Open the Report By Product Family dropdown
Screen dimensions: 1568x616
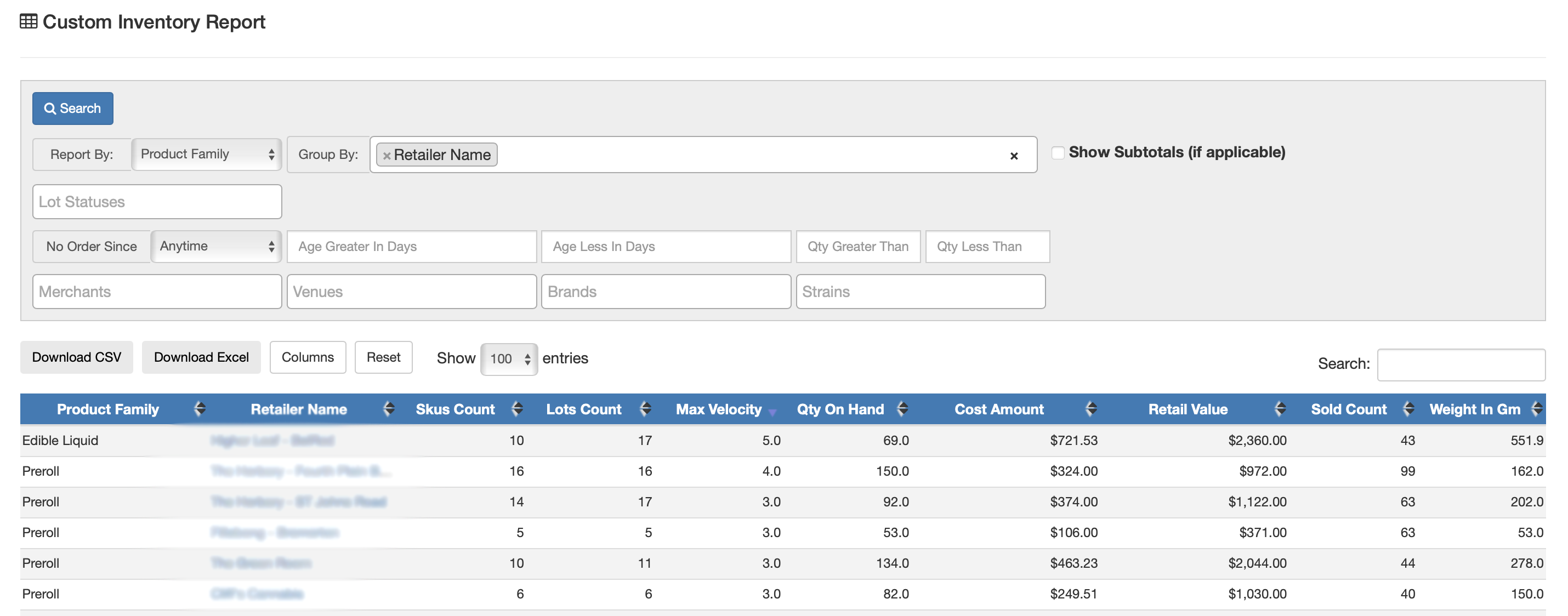tap(206, 155)
